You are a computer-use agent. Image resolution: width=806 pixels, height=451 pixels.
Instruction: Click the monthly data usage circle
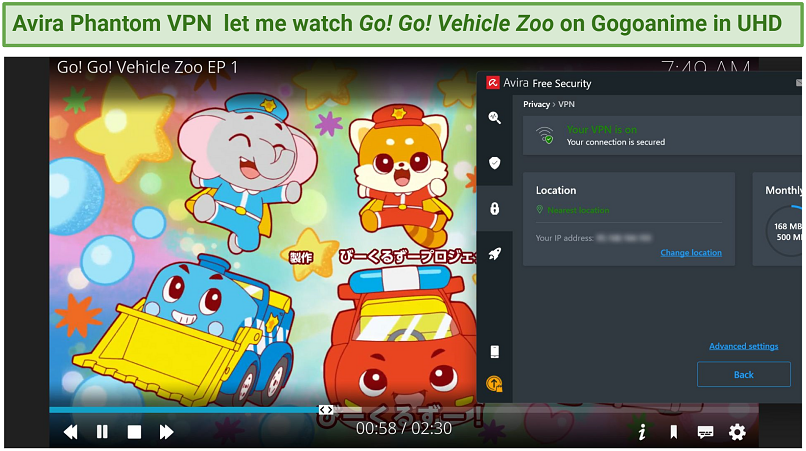point(785,231)
